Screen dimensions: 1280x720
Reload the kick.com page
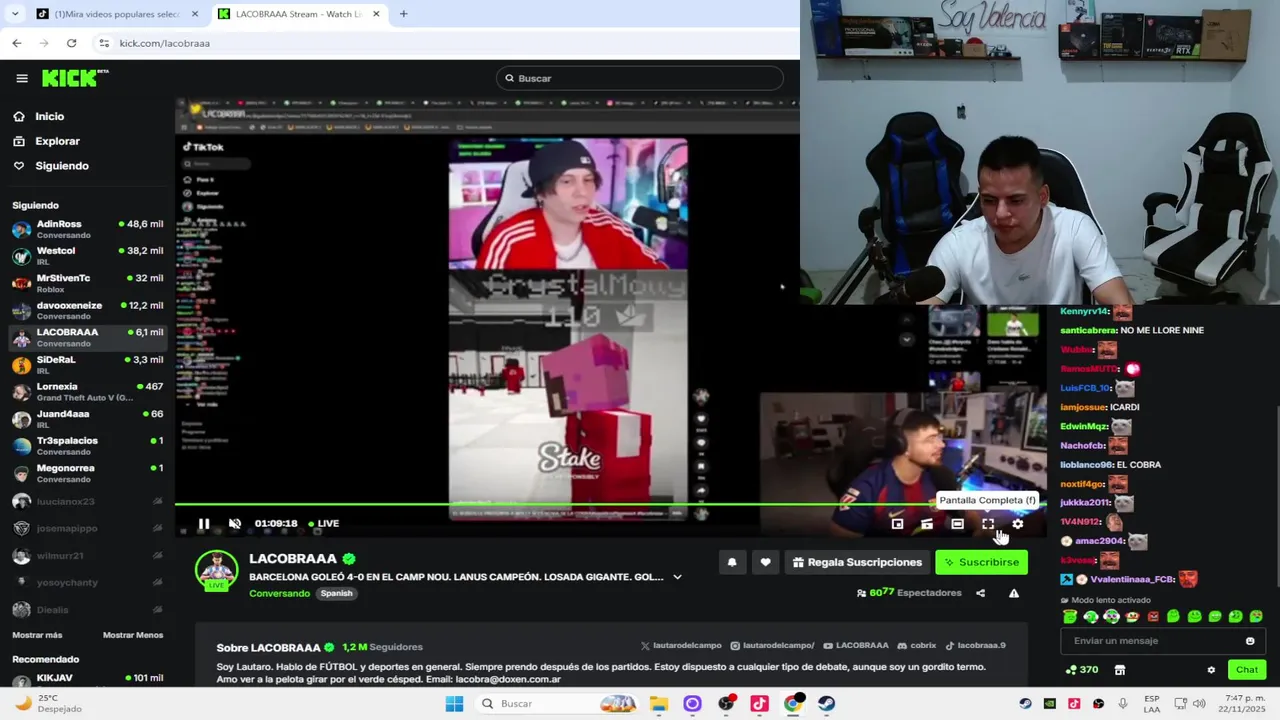[71, 43]
